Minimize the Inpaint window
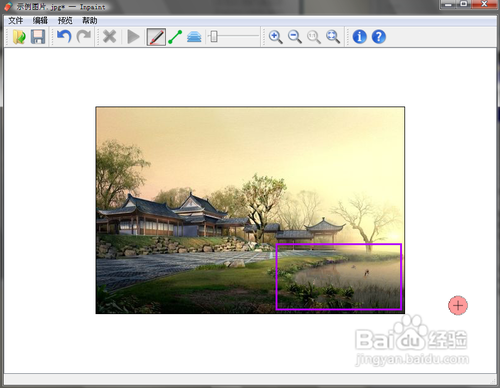Screen dimensions: 500x388 click(449, 4)
